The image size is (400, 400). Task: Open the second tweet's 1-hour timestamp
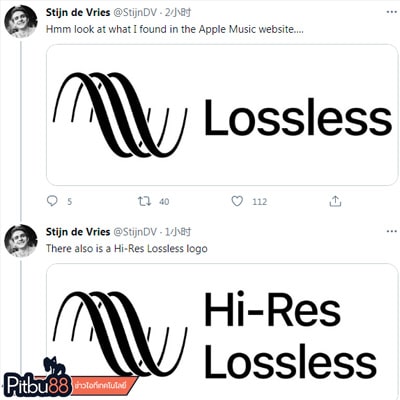point(178,232)
